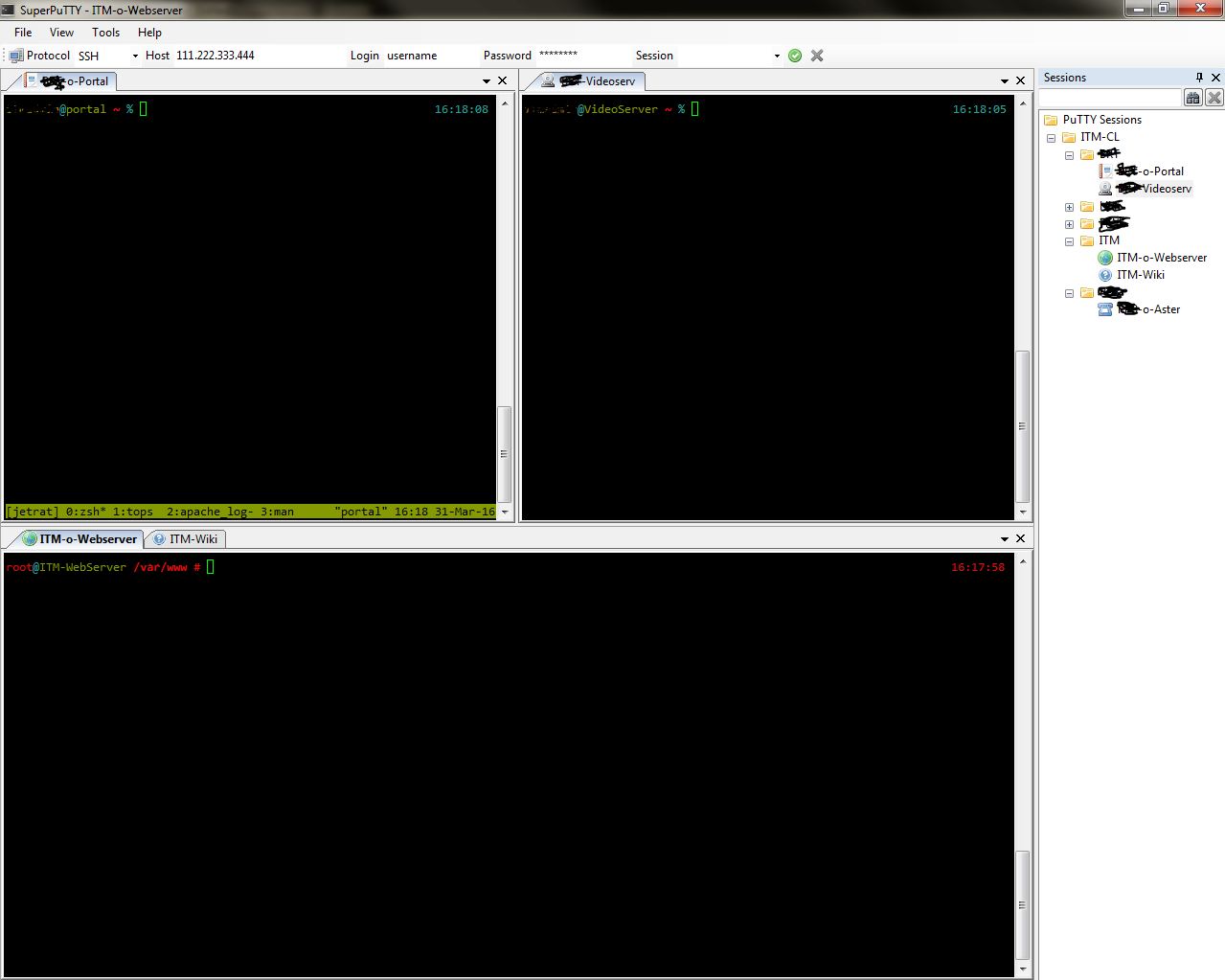
Task: Open the Tools menu
Action: [x=105, y=33]
